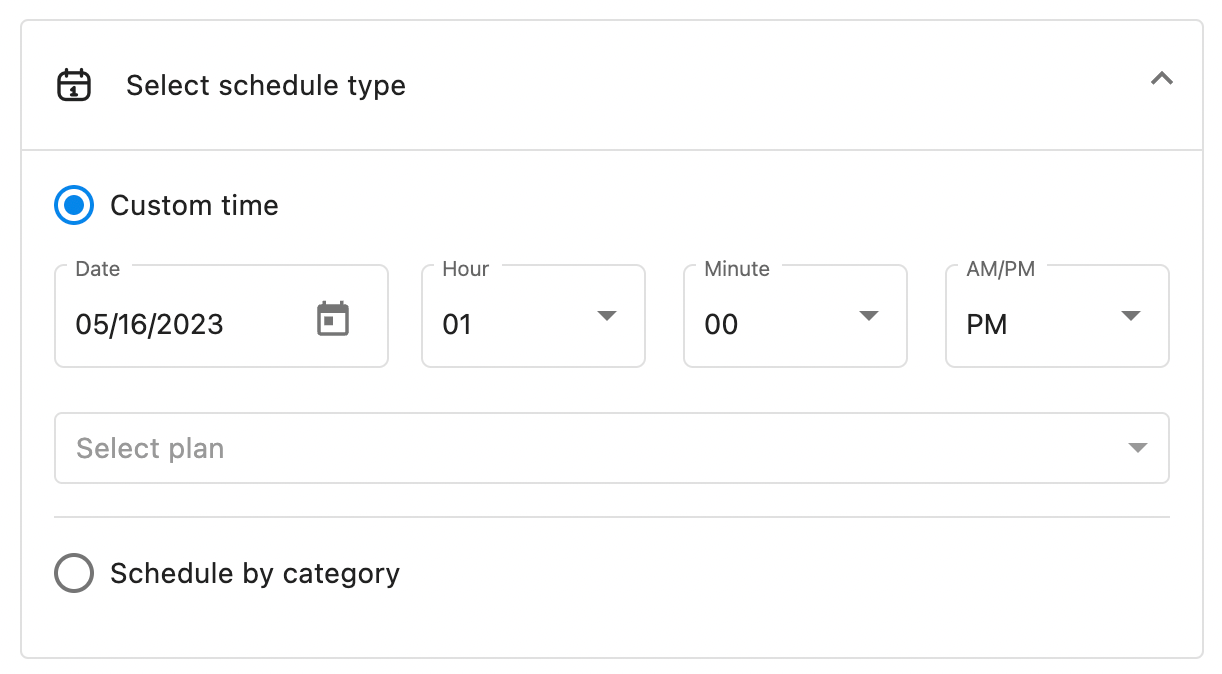Click the Date field label
This screenshot has height=674, width=1222.
[x=98, y=269]
